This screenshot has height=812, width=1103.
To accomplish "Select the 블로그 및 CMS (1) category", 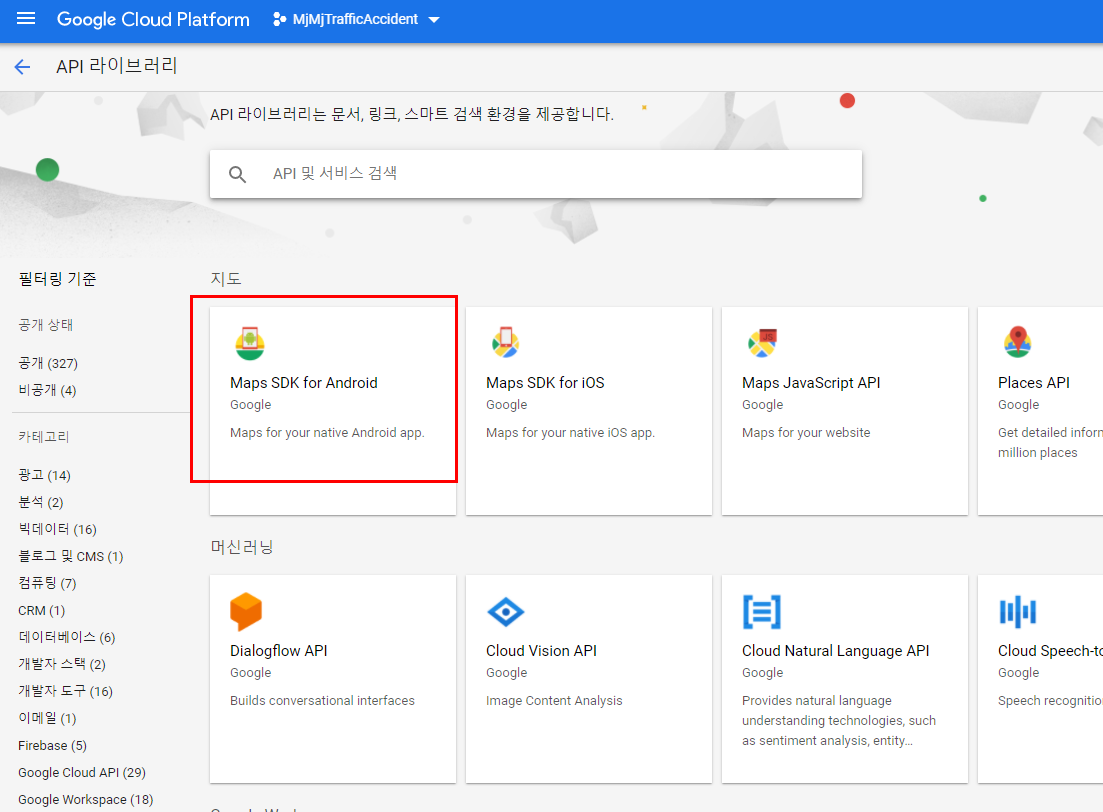I will (71, 556).
